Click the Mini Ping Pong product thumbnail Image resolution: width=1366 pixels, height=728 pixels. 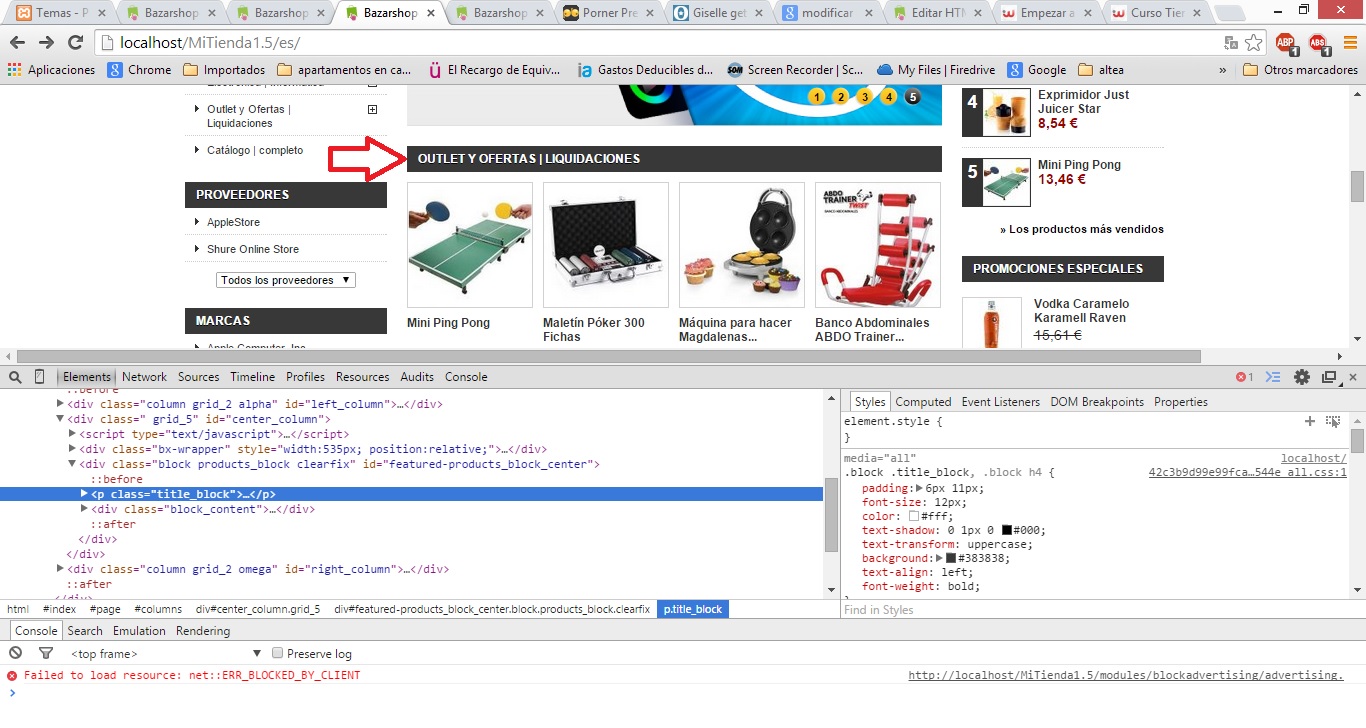470,245
